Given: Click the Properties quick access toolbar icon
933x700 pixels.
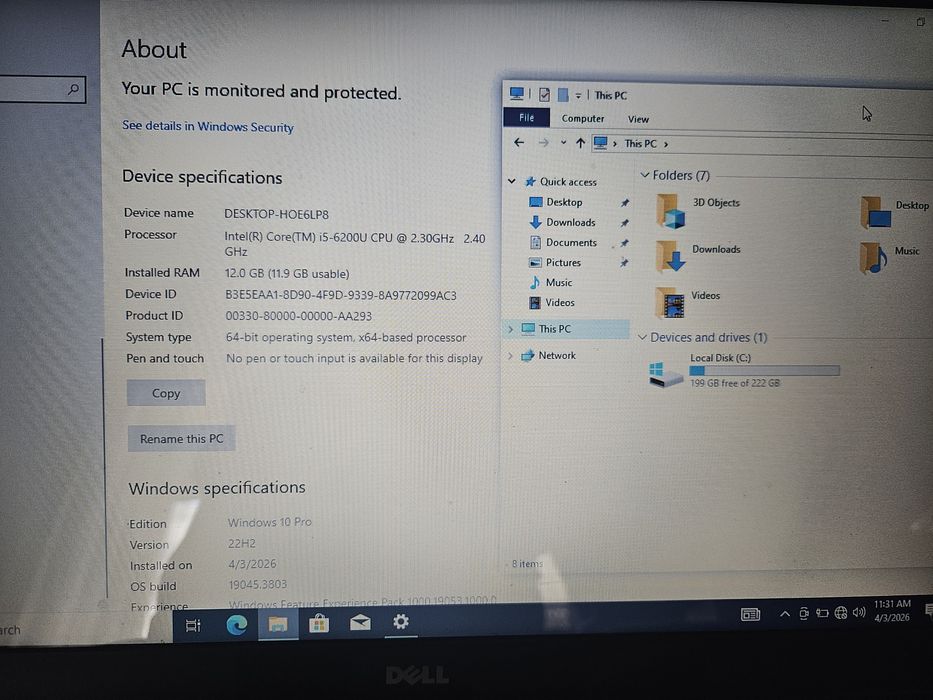Looking at the screenshot, I should [544, 94].
